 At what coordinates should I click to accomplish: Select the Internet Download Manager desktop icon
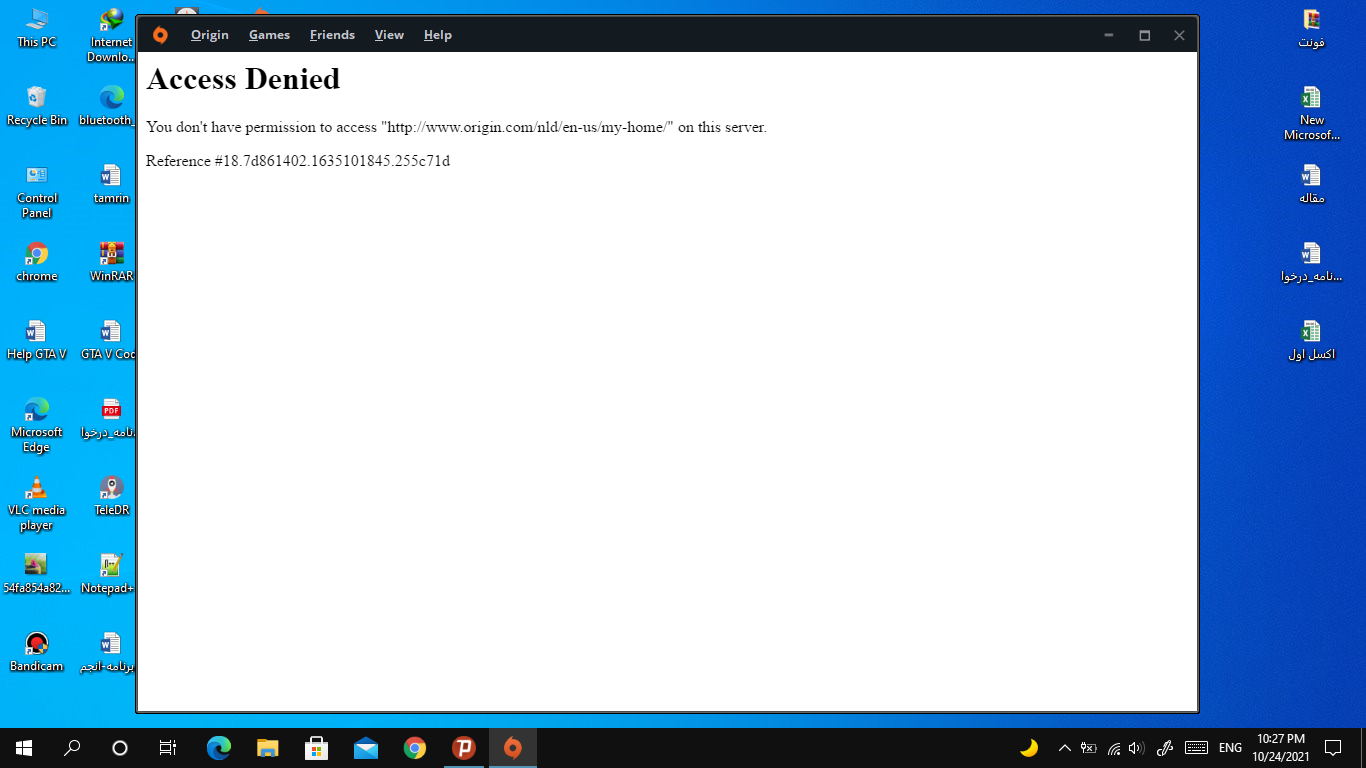tap(111, 35)
